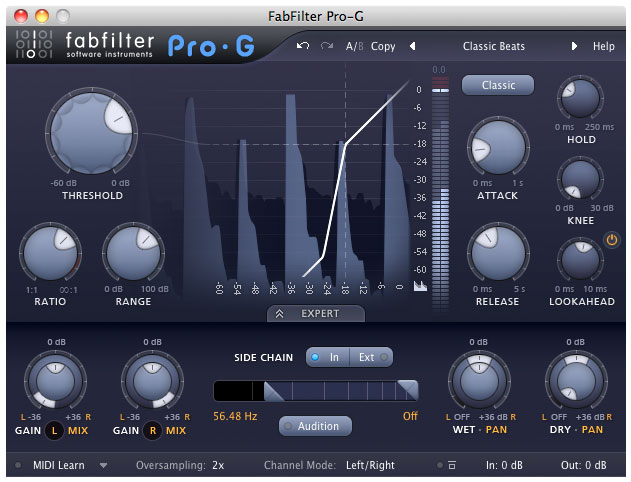Click the Copy button
The image size is (631, 482).
pos(383,46)
